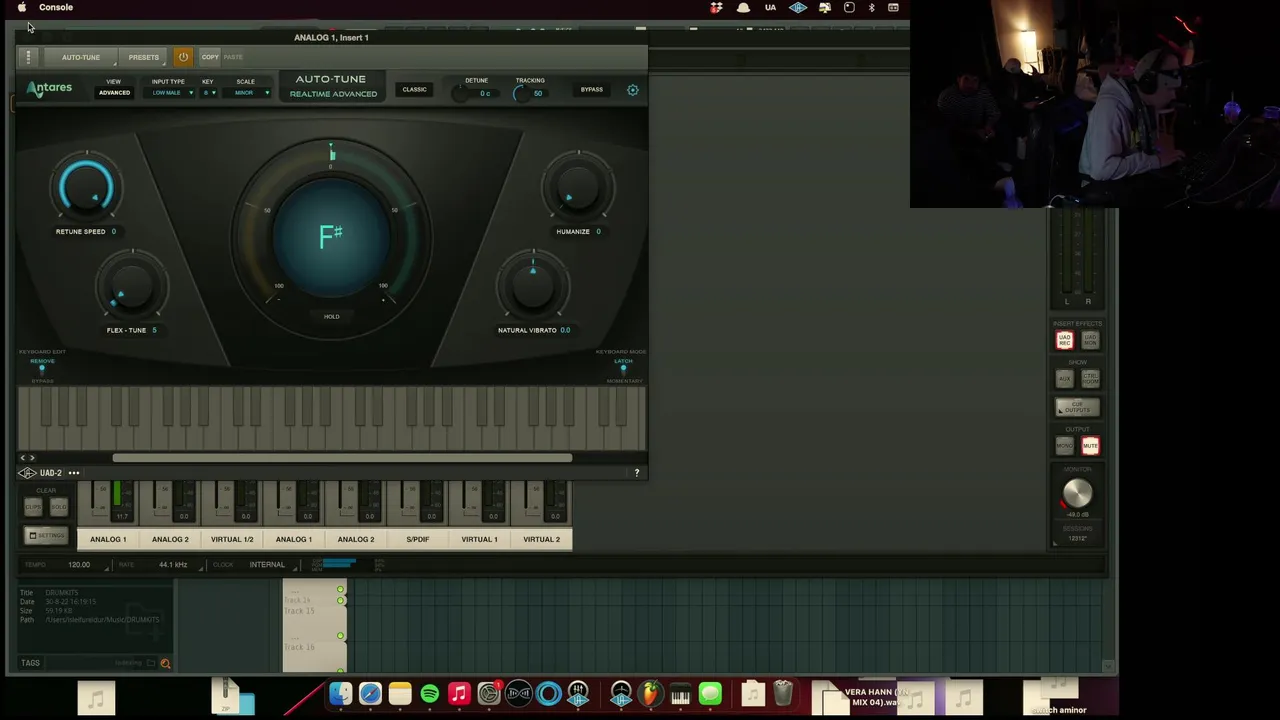Open the Apple menu
The image size is (1280, 720).
click(22, 7)
